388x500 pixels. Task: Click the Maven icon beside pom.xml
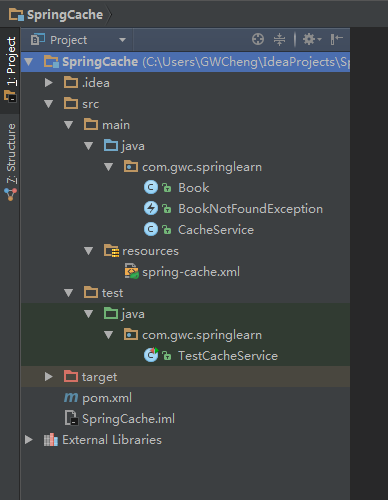point(71,397)
